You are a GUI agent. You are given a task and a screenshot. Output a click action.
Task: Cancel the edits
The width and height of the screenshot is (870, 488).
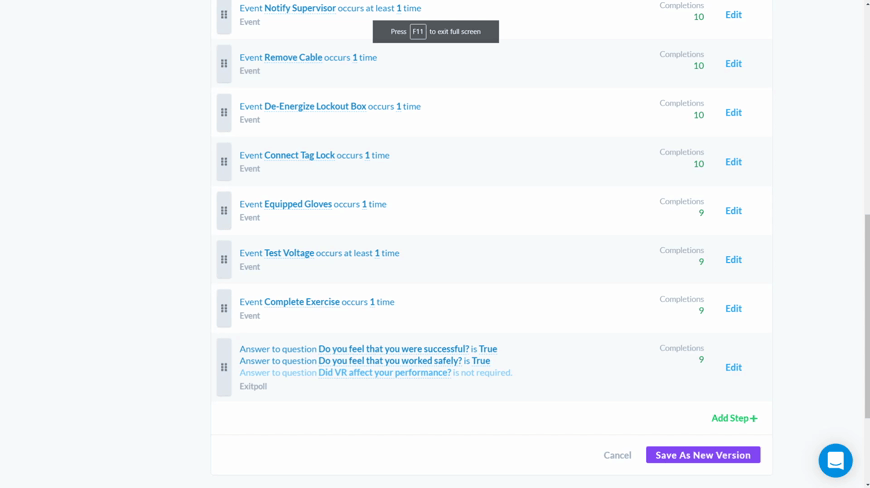click(617, 455)
